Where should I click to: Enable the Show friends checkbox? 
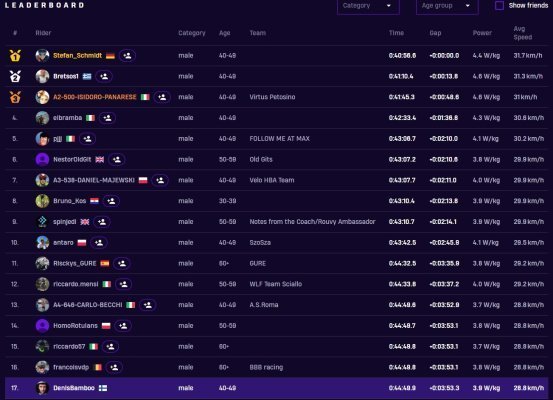(x=499, y=6)
